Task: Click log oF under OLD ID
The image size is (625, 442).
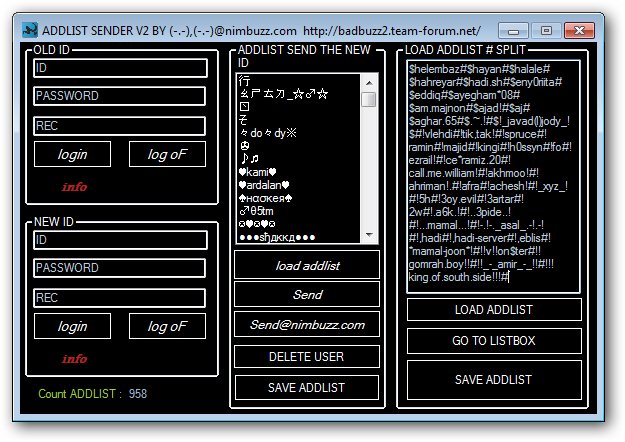Action: click(x=167, y=154)
